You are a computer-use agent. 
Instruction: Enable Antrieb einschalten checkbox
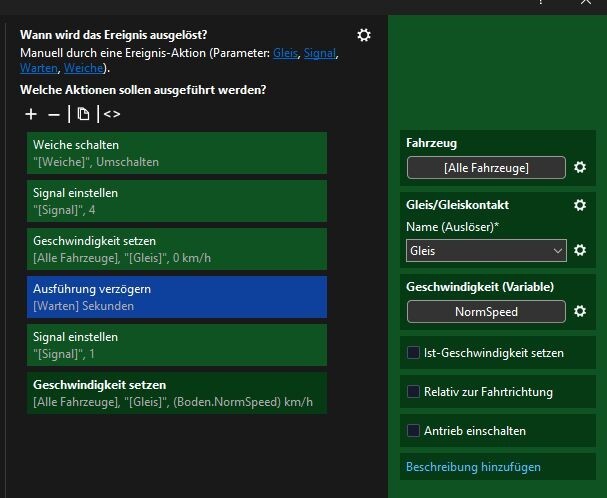click(x=413, y=431)
